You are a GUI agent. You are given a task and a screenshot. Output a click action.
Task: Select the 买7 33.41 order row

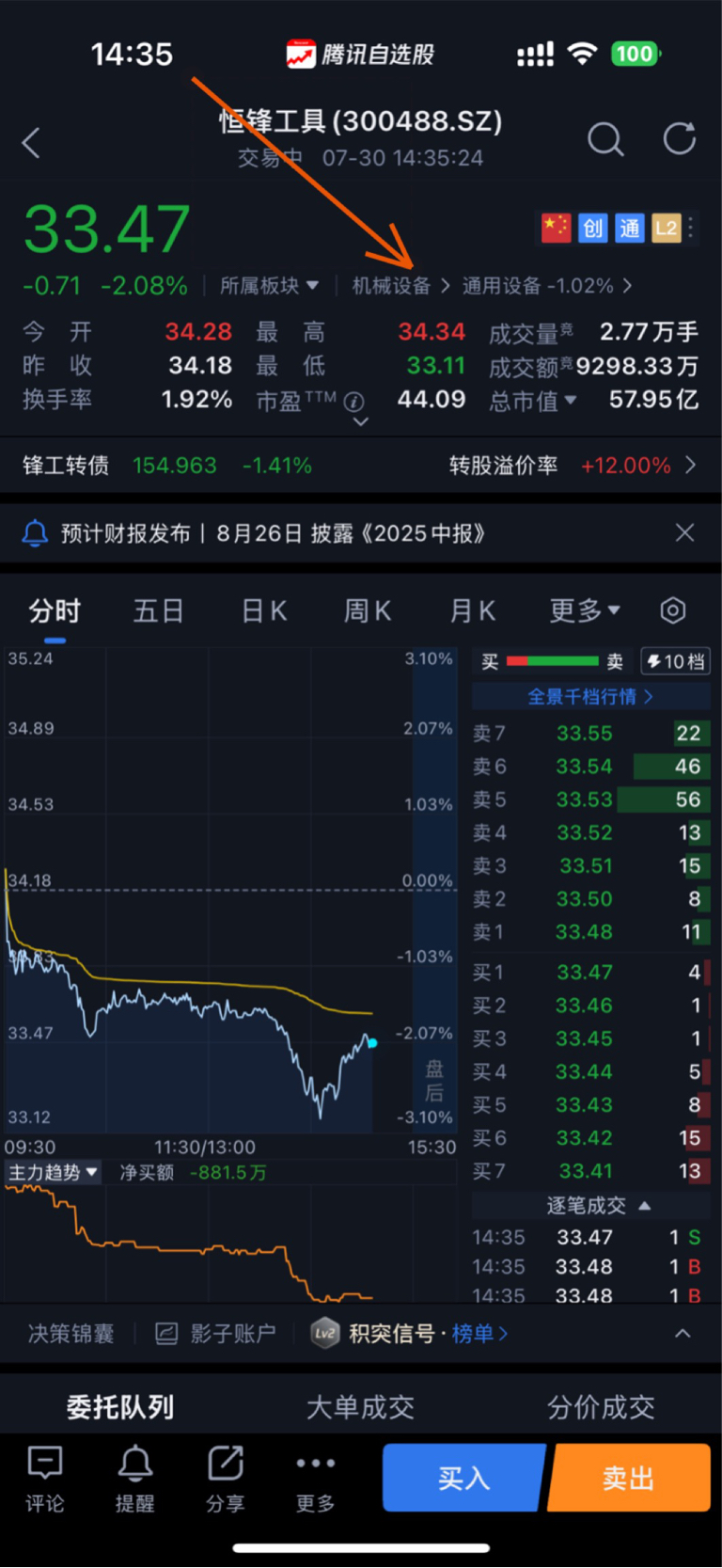590,1170
